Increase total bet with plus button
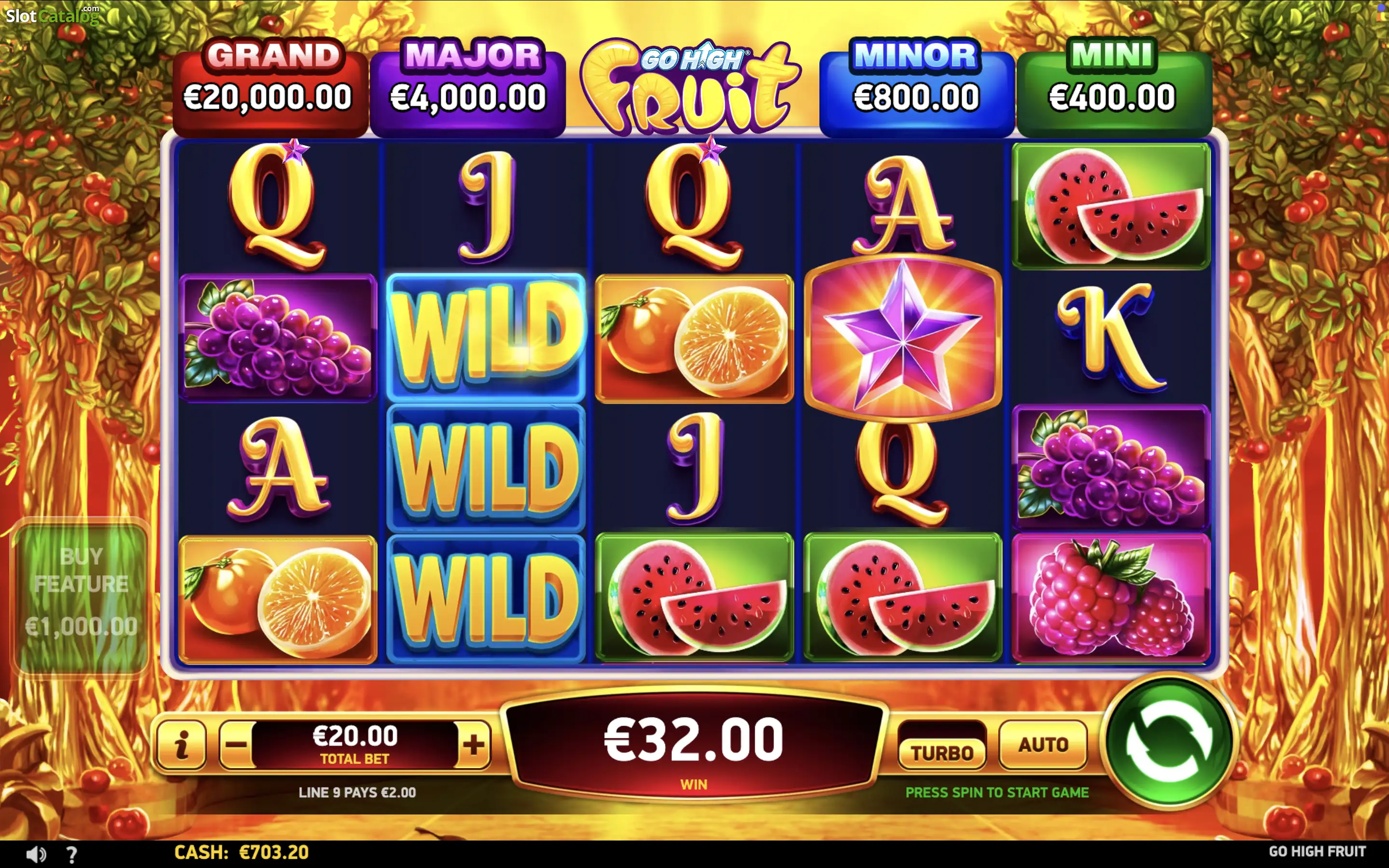 (x=474, y=745)
